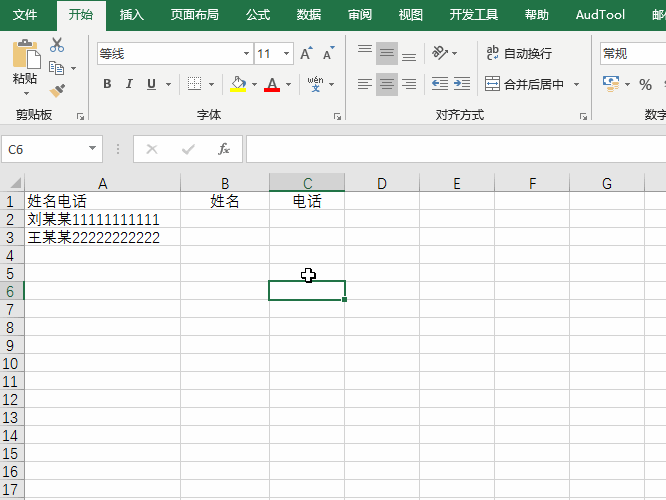666x500 pixels.
Task: Apply yellow fill color bucket
Action: coord(238,84)
